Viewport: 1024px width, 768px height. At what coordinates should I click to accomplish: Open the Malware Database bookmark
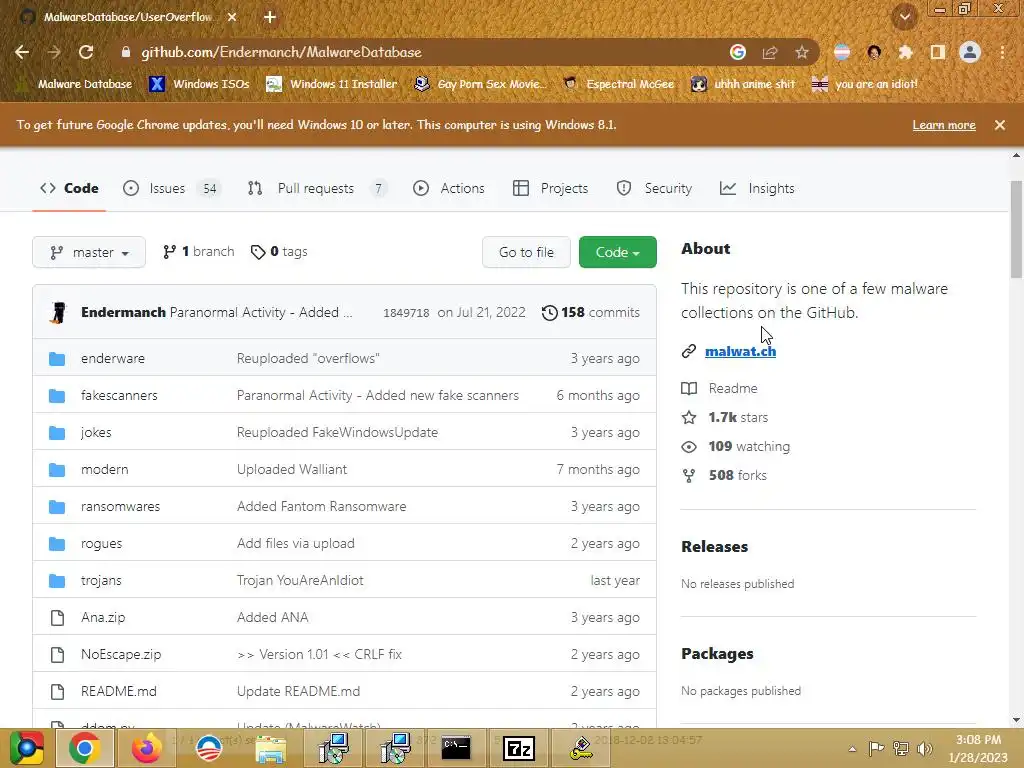pos(74,84)
